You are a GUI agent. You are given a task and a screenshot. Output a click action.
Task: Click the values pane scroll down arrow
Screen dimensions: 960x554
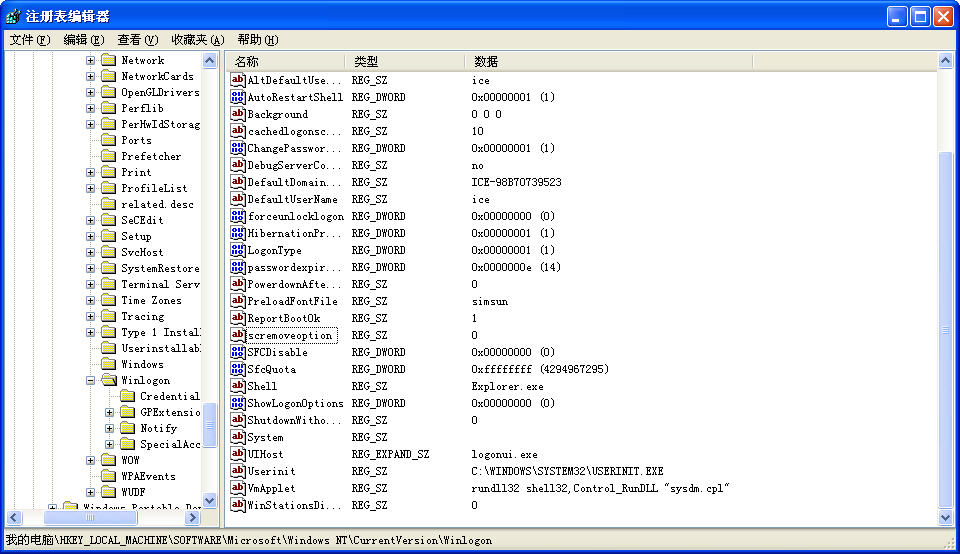(x=945, y=518)
